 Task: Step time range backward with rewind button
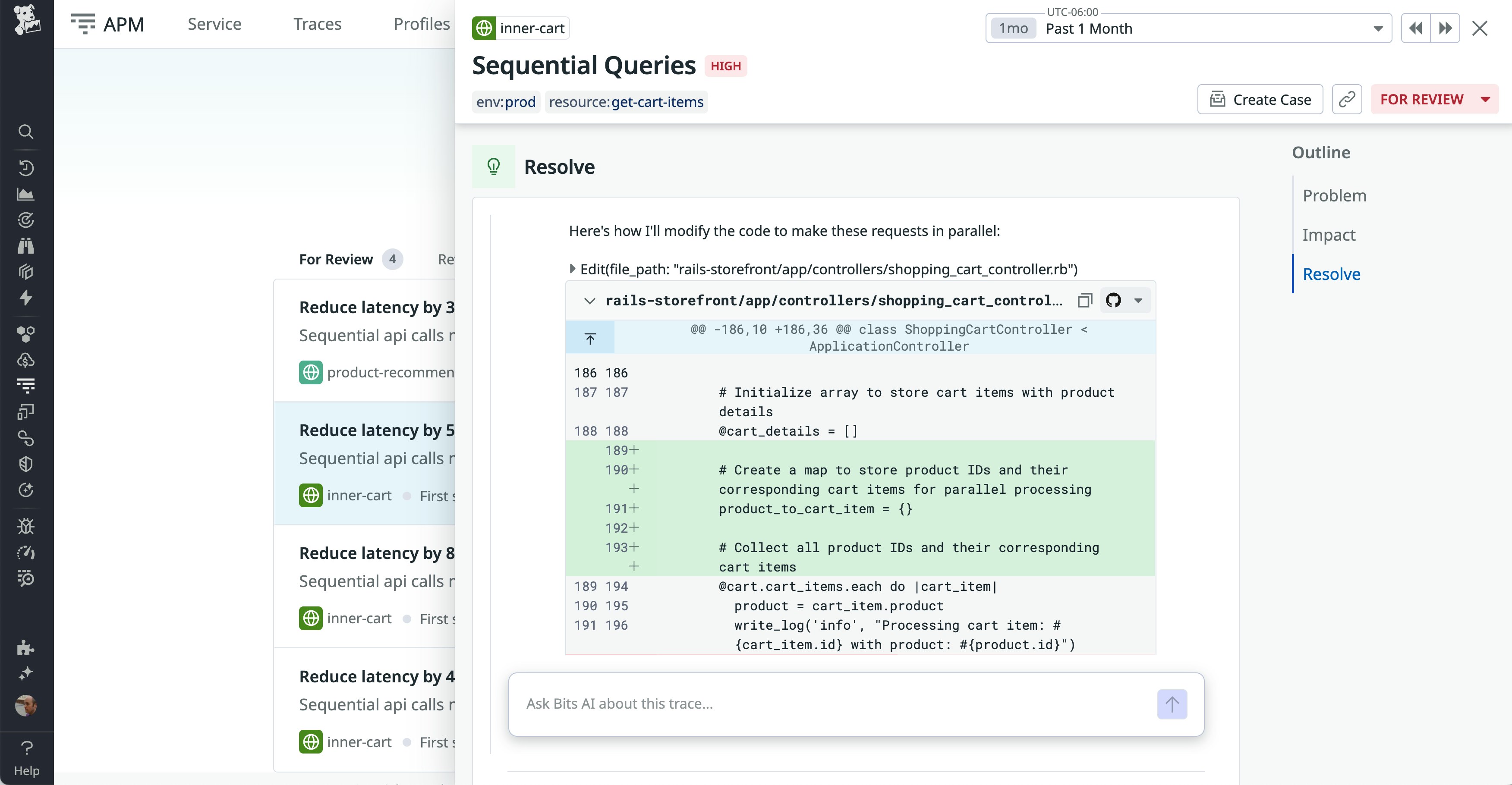[1415, 28]
